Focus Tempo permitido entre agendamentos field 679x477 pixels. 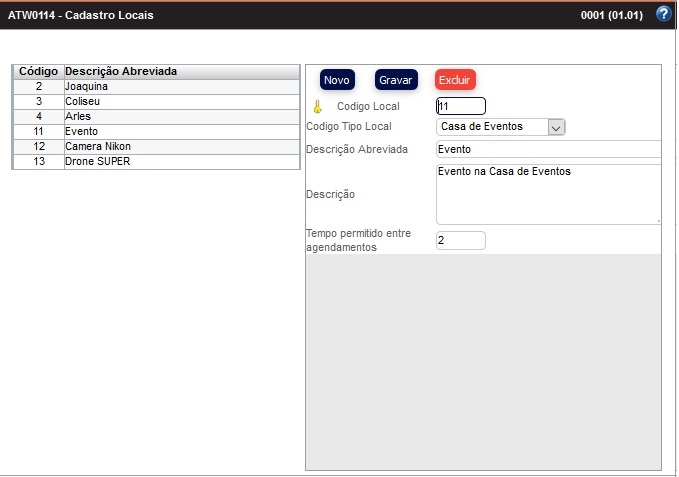pos(461,241)
